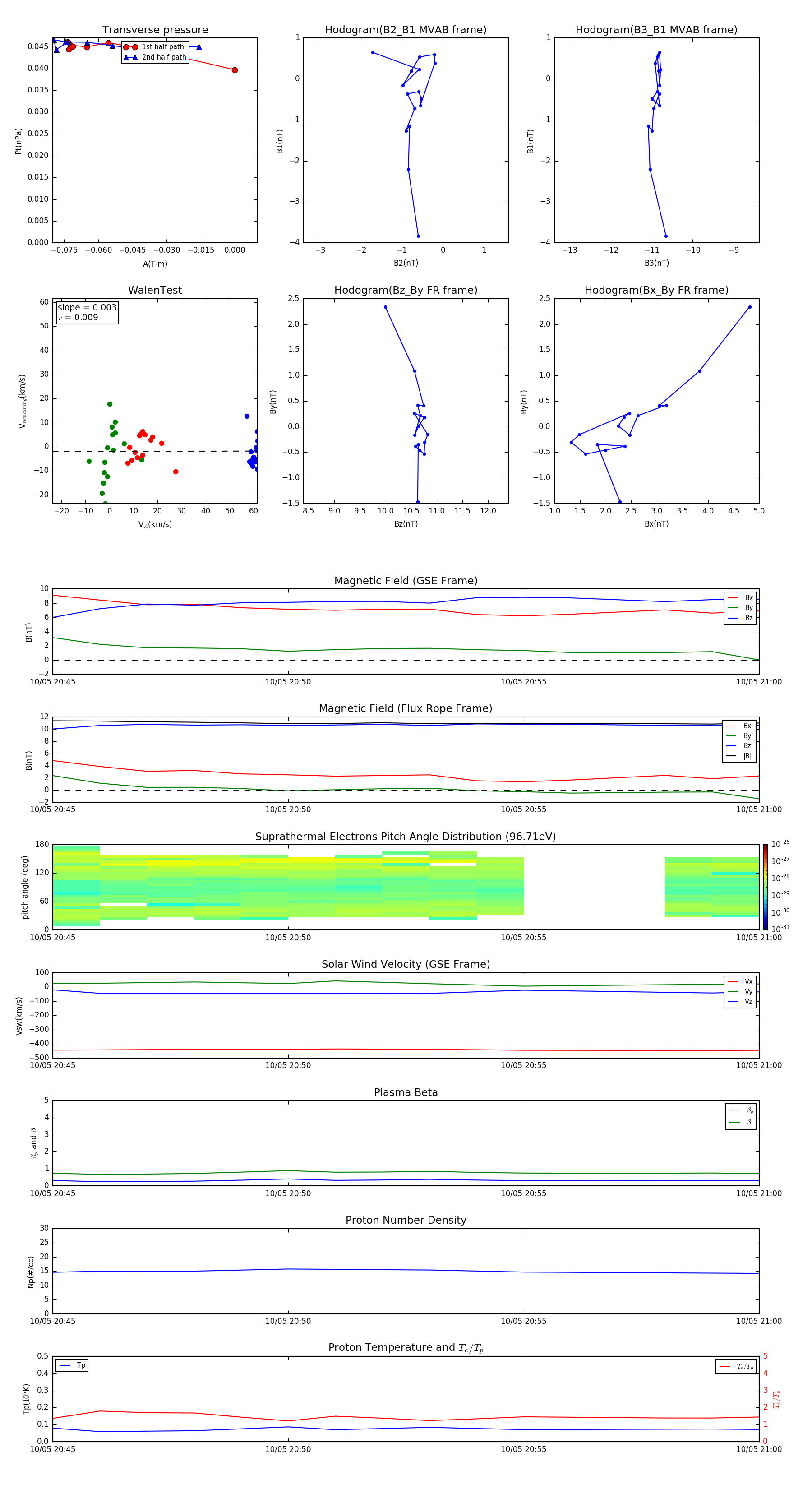812x1489 pixels.
Task: Click the 'r = 0.009' annotation
Action: (x=78, y=317)
